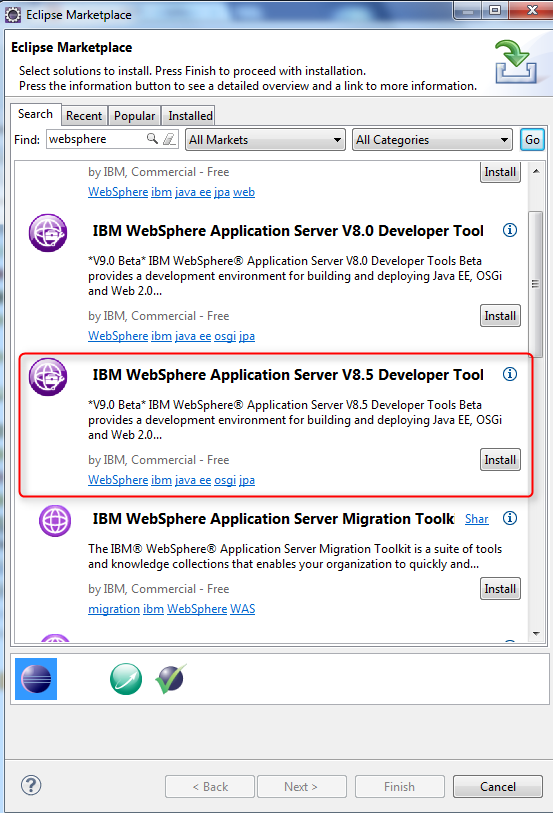
Task: Click IBM WebSphere Application Server V8.5 title
Action: point(288,375)
